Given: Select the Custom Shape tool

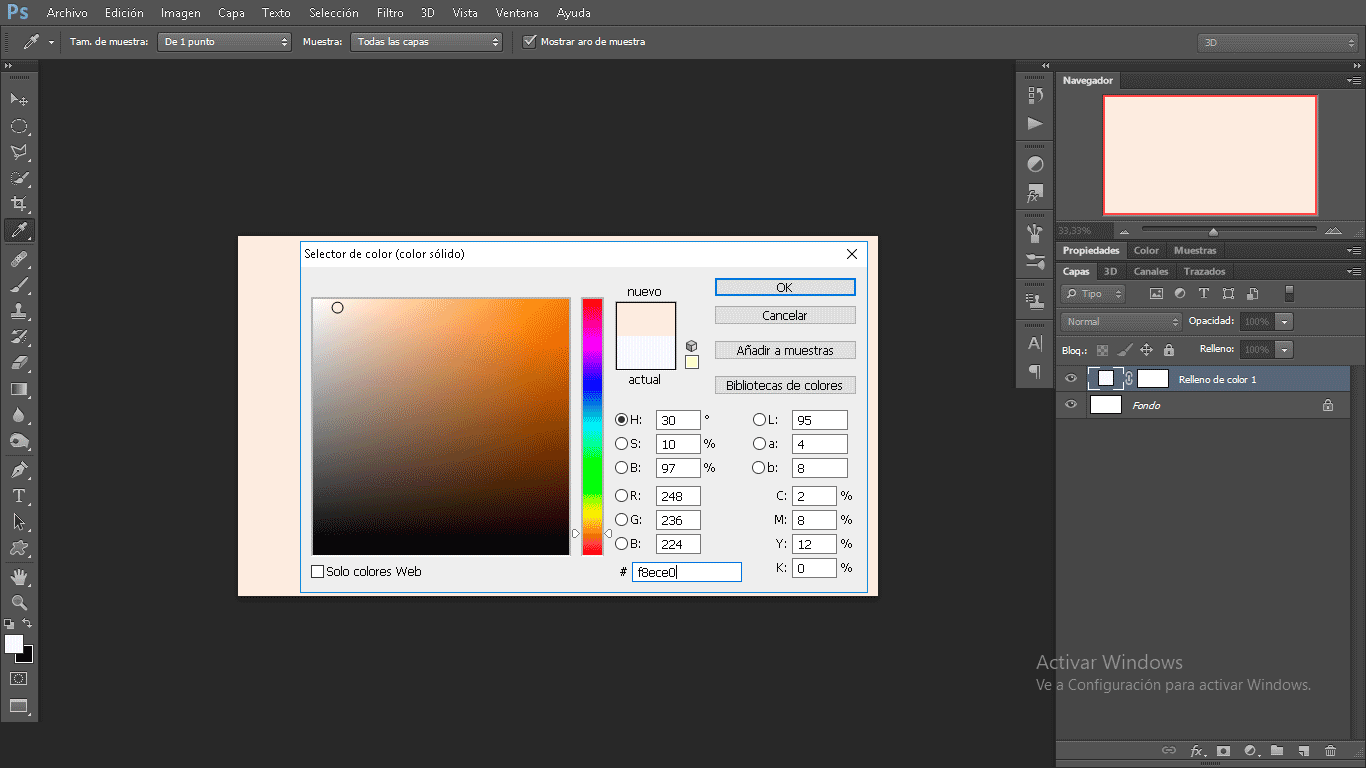Looking at the screenshot, I should (x=18, y=548).
